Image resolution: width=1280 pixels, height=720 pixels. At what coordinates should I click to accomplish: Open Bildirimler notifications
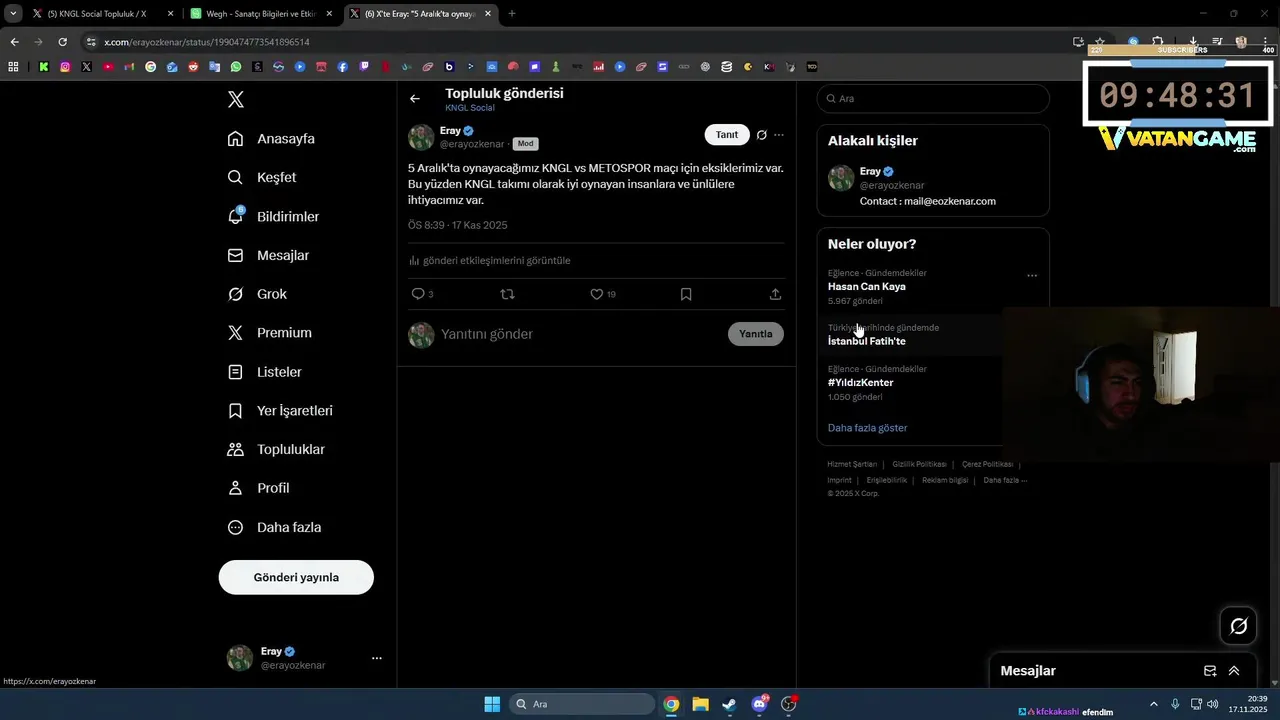point(273,216)
